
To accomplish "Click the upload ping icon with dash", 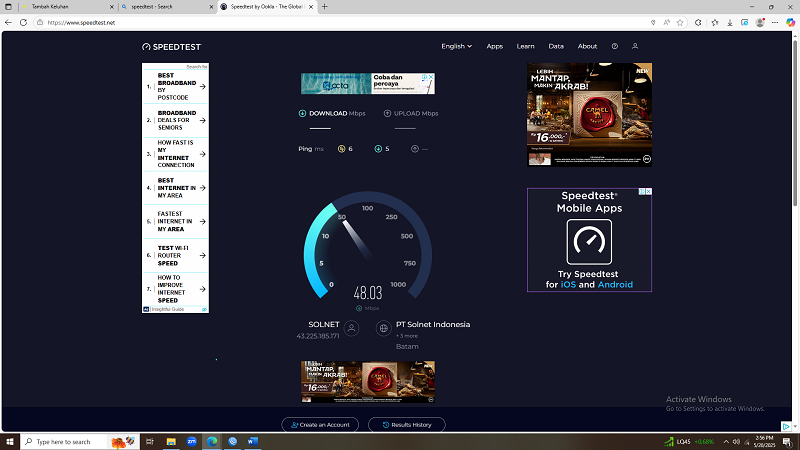I will pyautogui.click(x=415, y=148).
